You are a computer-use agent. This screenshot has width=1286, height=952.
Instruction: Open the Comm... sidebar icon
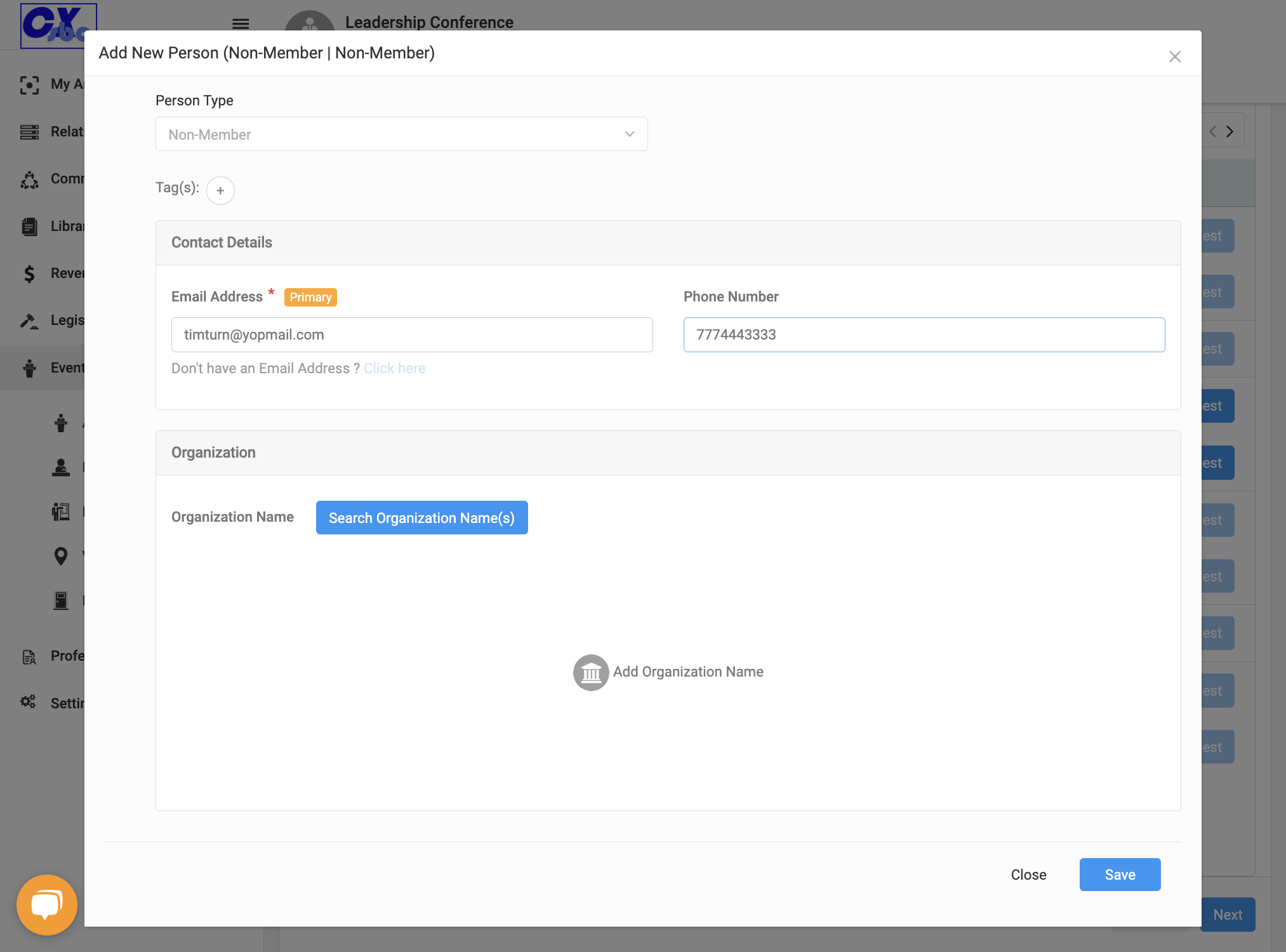(29, 180)
